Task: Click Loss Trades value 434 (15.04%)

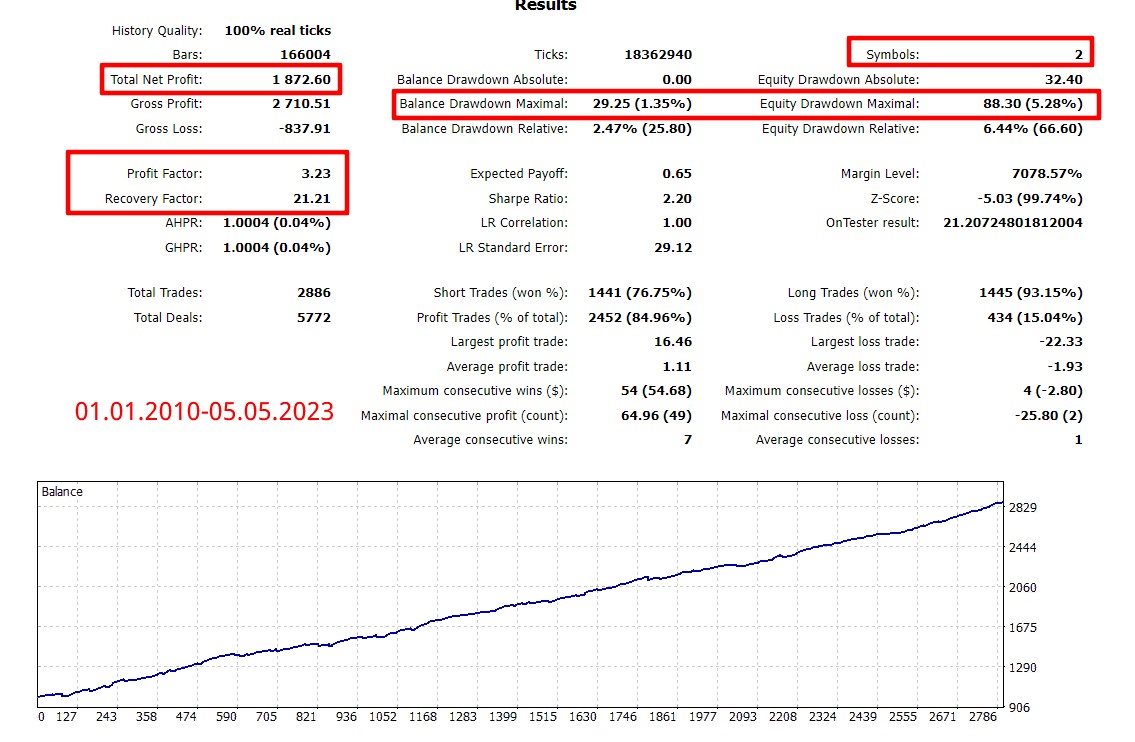Action: (1035, 317)
